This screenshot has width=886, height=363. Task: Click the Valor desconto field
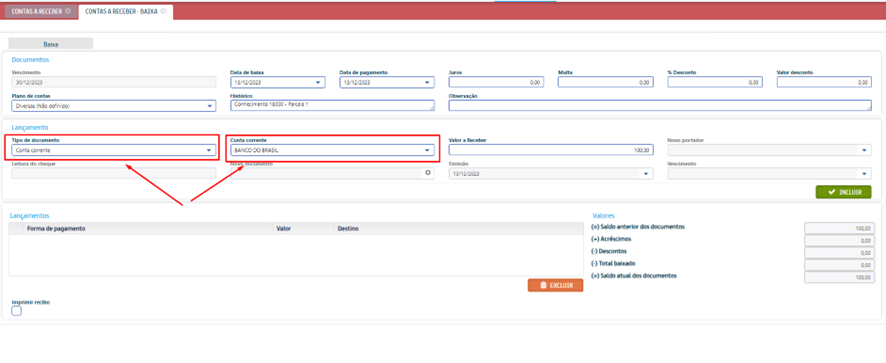click(x=824, y=83)
